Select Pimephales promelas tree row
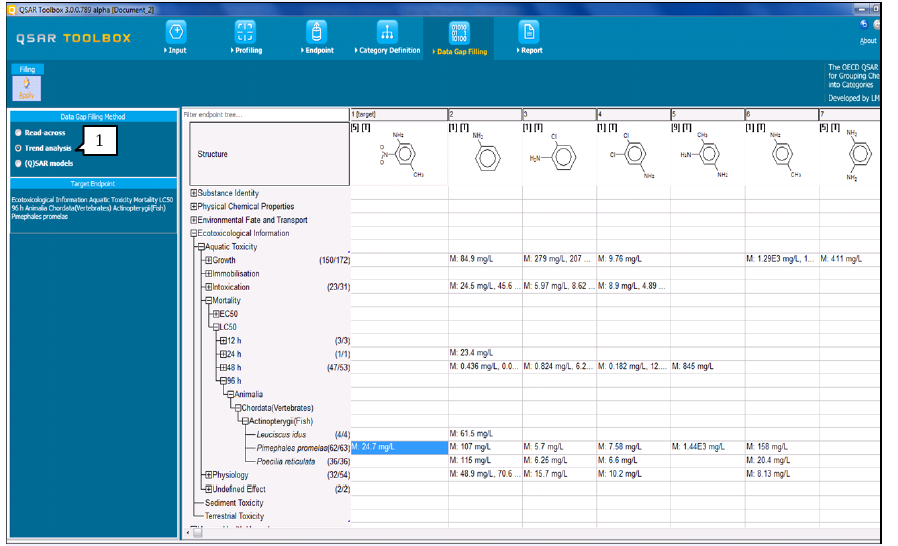Image resolution: width=898 pixels, height=546 pixels. (x=292, y=448)
